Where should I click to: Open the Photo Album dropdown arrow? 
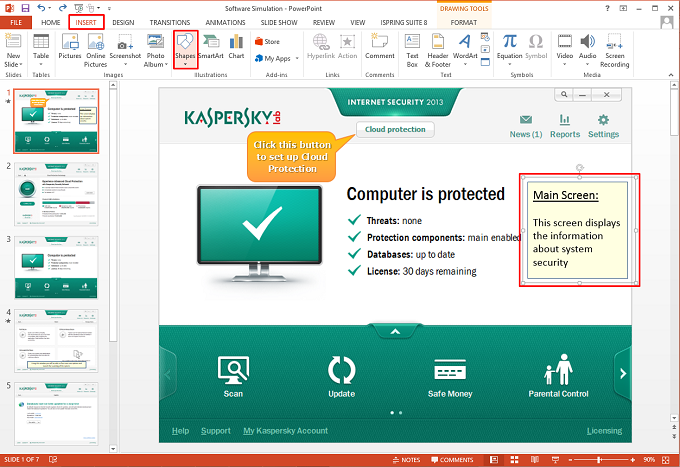(166, 65)
